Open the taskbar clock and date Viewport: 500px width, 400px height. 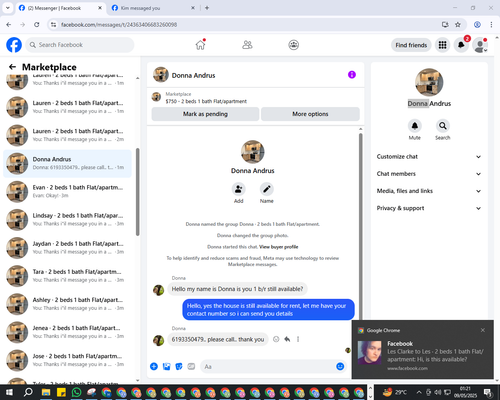click(465, 392)
